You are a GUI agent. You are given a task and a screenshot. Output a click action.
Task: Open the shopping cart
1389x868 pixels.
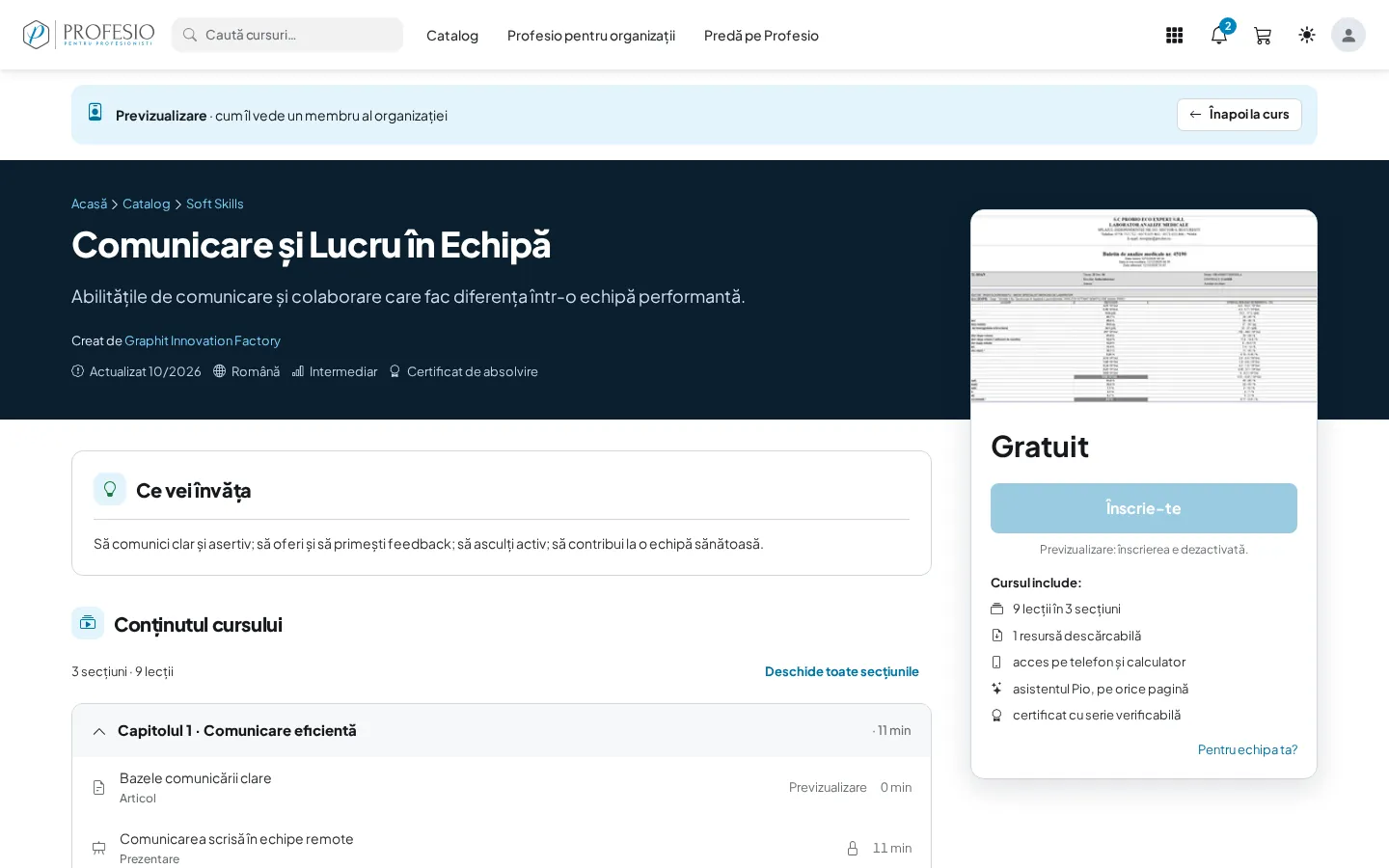(x=1263, y=36)
